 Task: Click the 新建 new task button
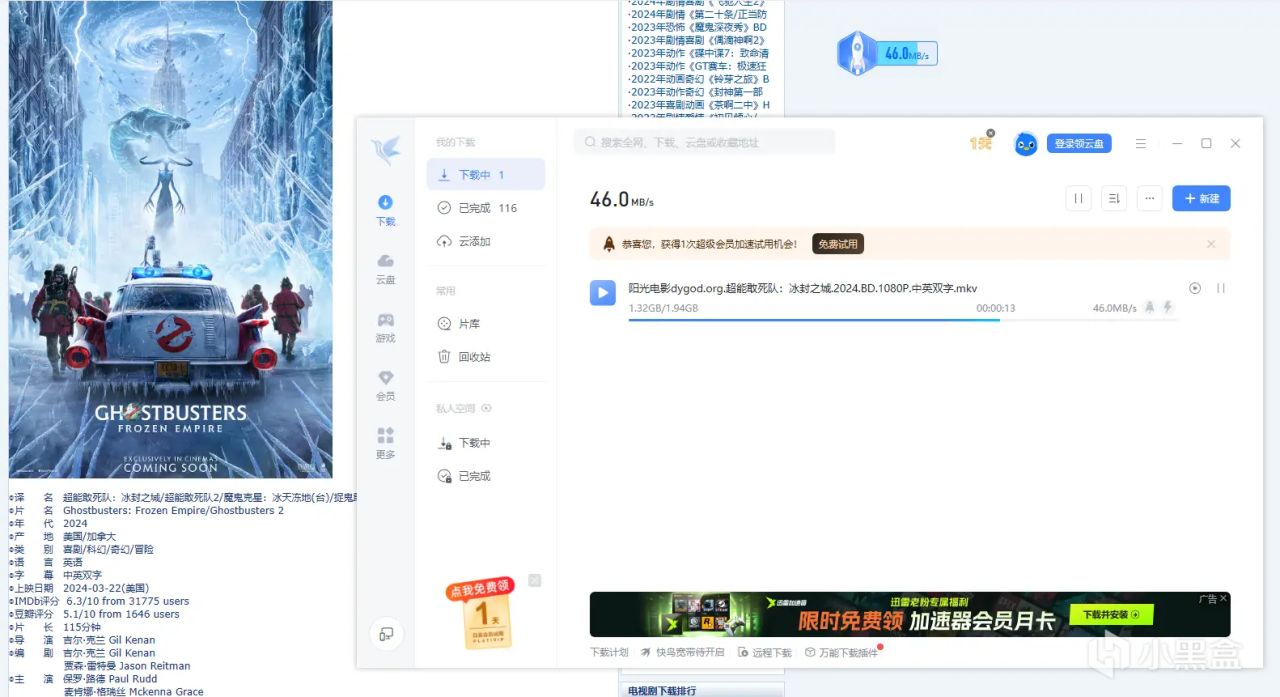point(1201,199)
